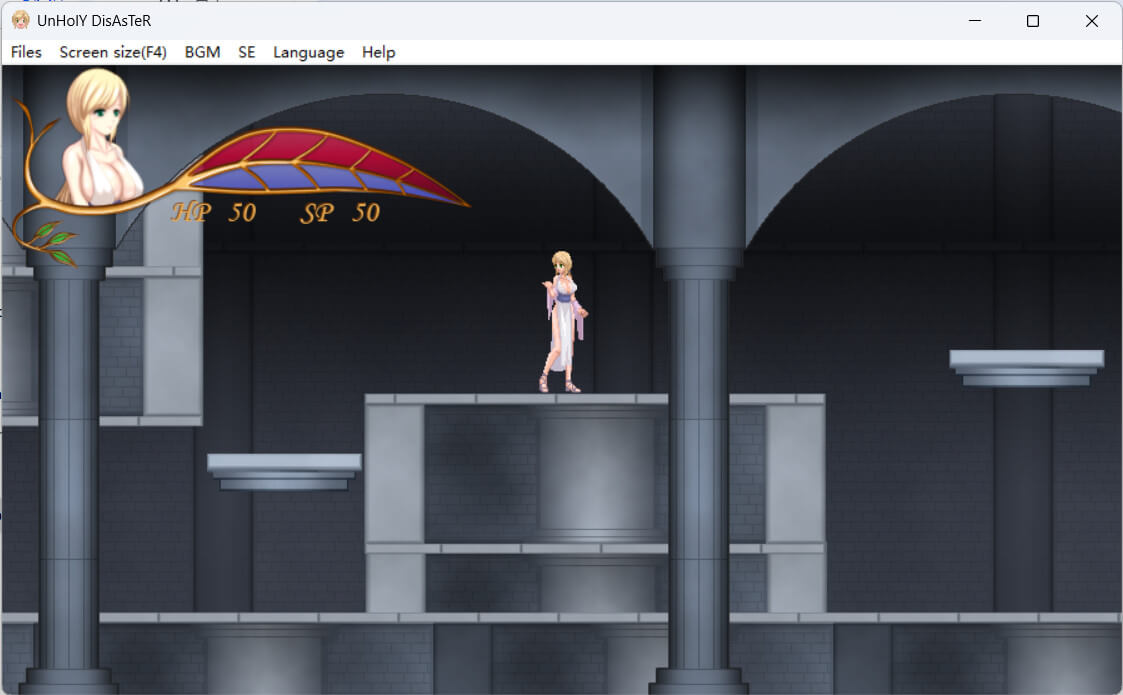Viewport: 1123px width, 695px height.
Task: Open the Files menu
Action: 26,52
